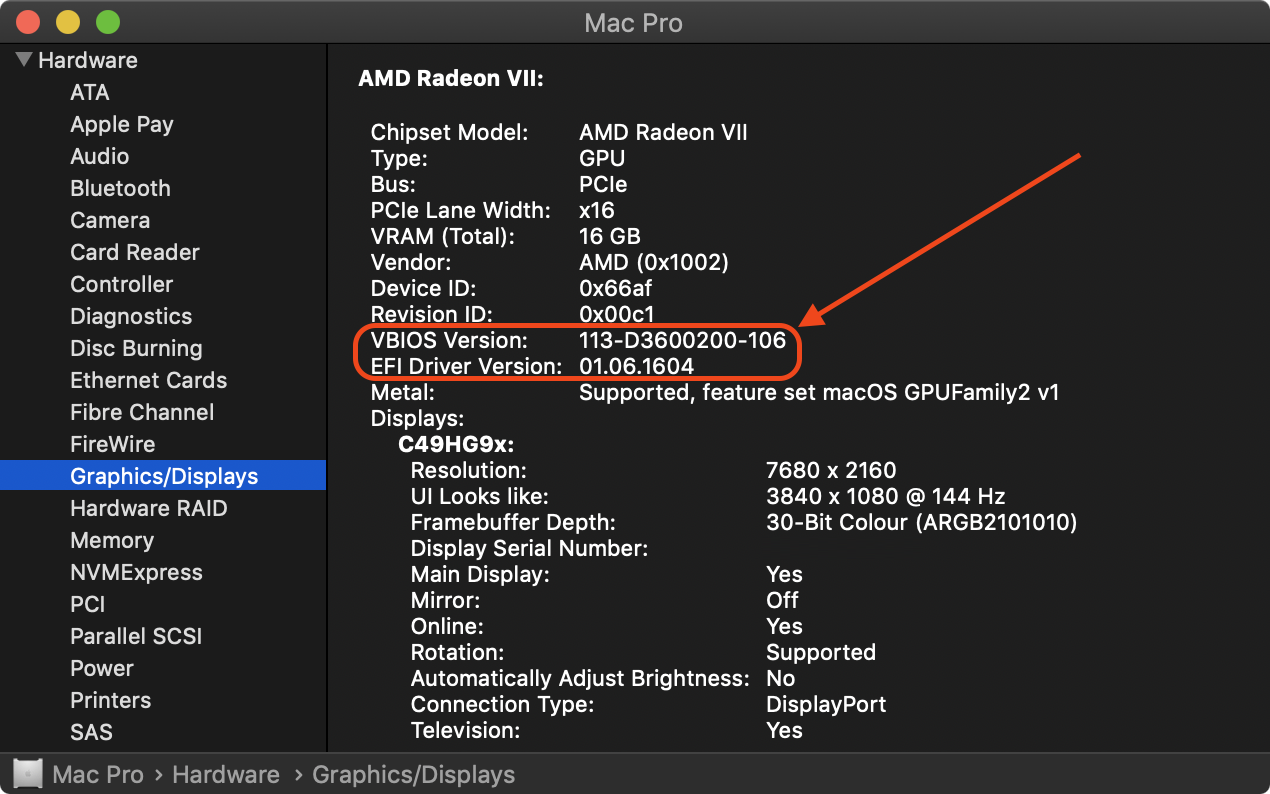Select the Hardware category header label
1270x794 pixels.
click(88, 60)
